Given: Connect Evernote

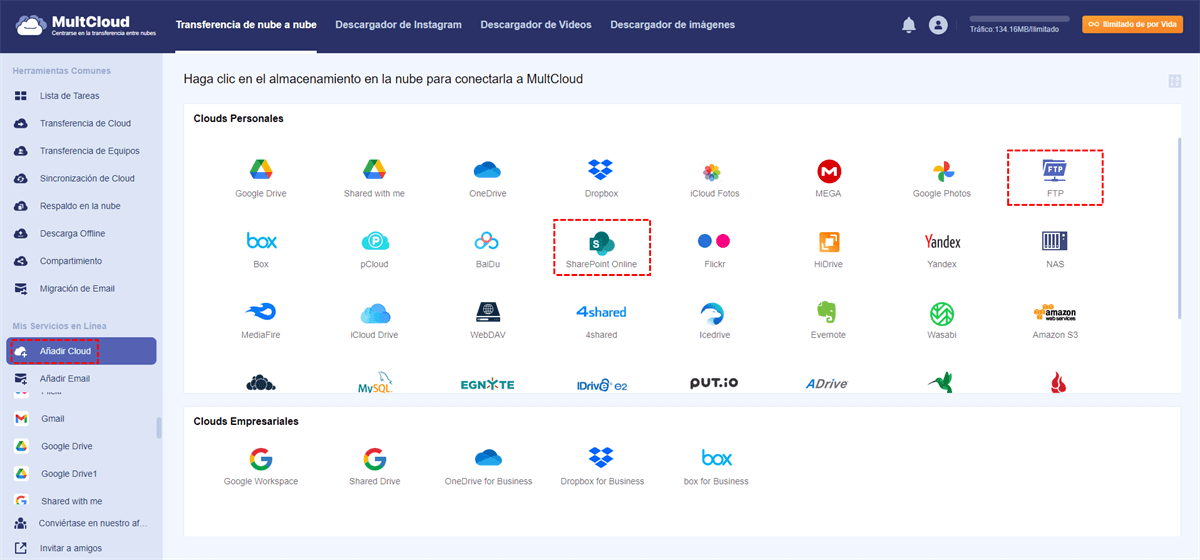Looking at the screenshot, I should (828, 320).
